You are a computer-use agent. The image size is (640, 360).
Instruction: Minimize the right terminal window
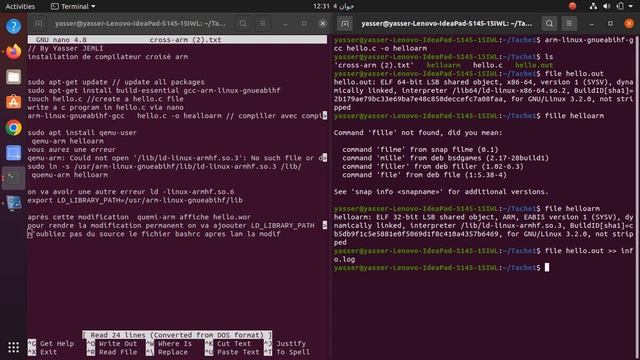pos(591,24)
